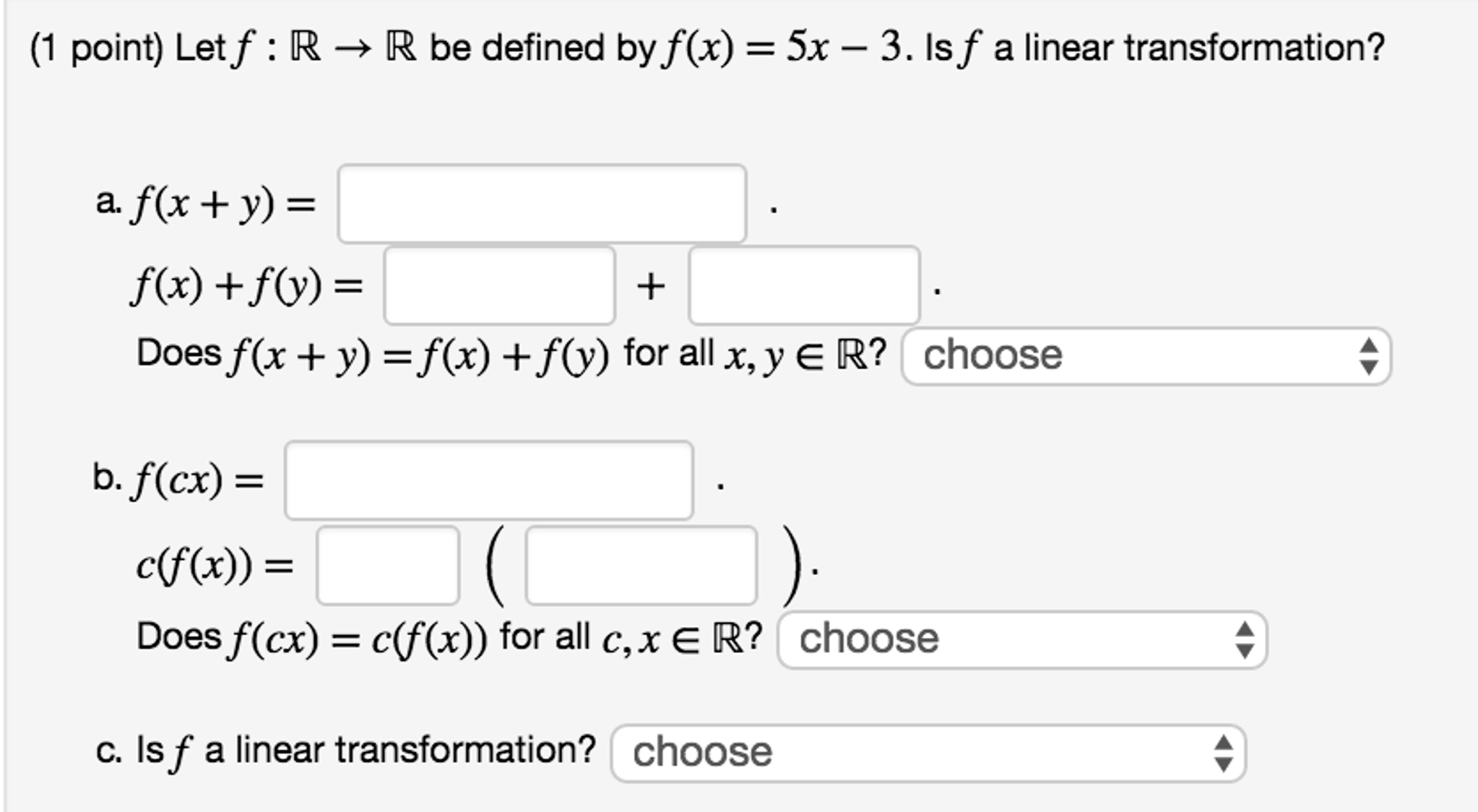Click the 'b.' part label
1478x812 pixels.
[x=108, y=478]
